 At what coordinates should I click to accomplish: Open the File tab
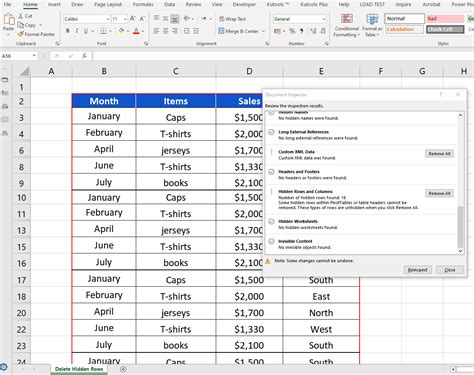pyautogui.click(x=7, y=4)
